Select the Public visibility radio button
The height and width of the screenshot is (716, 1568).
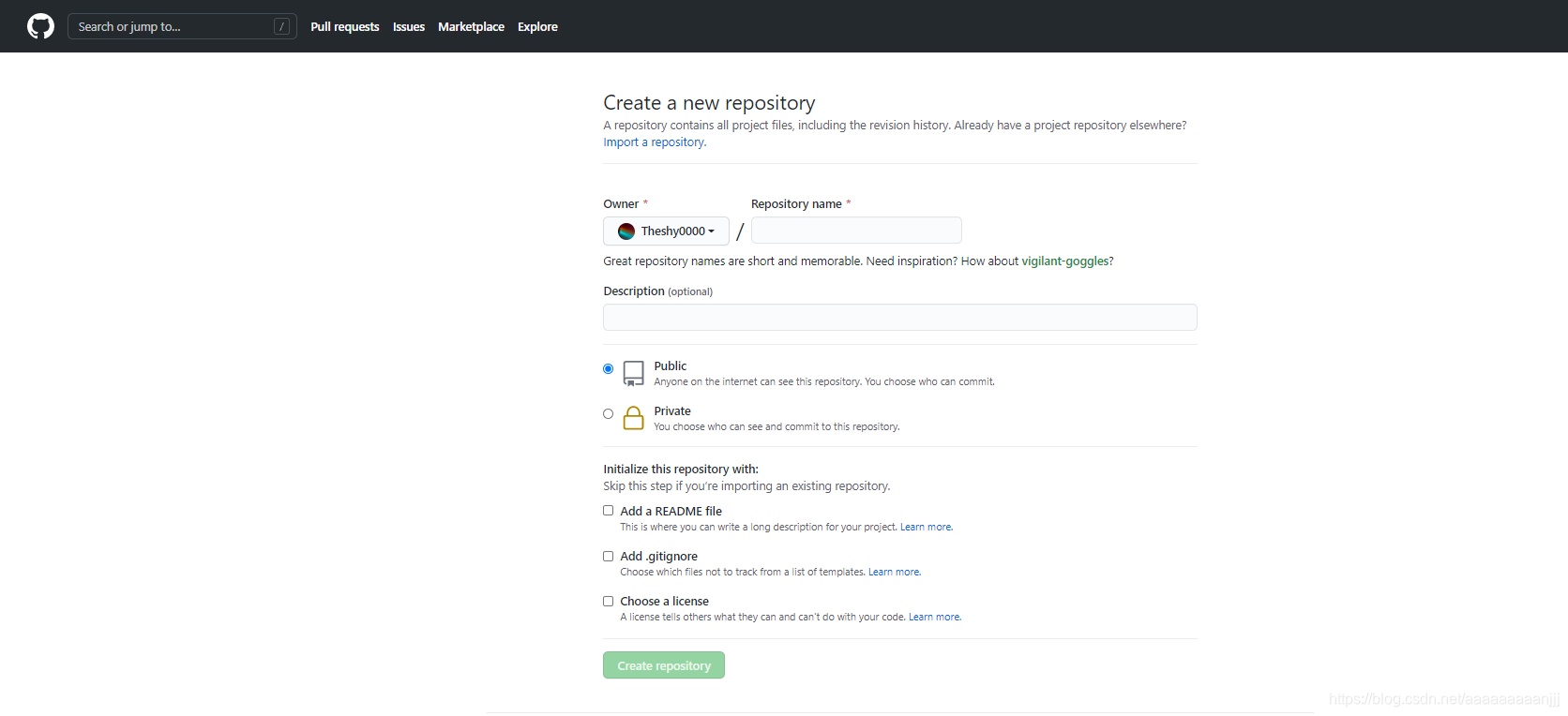coord(608,368)
